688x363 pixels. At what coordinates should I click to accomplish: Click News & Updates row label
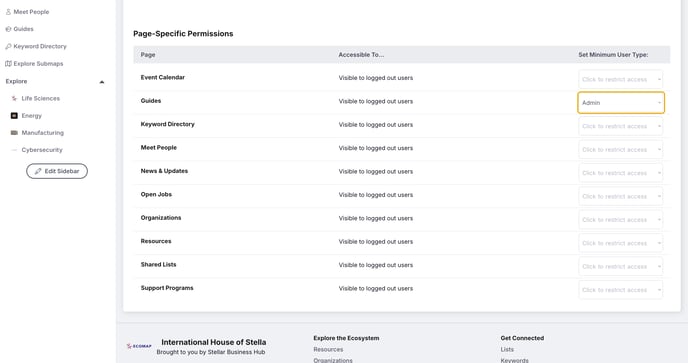[x=164, y=171]
